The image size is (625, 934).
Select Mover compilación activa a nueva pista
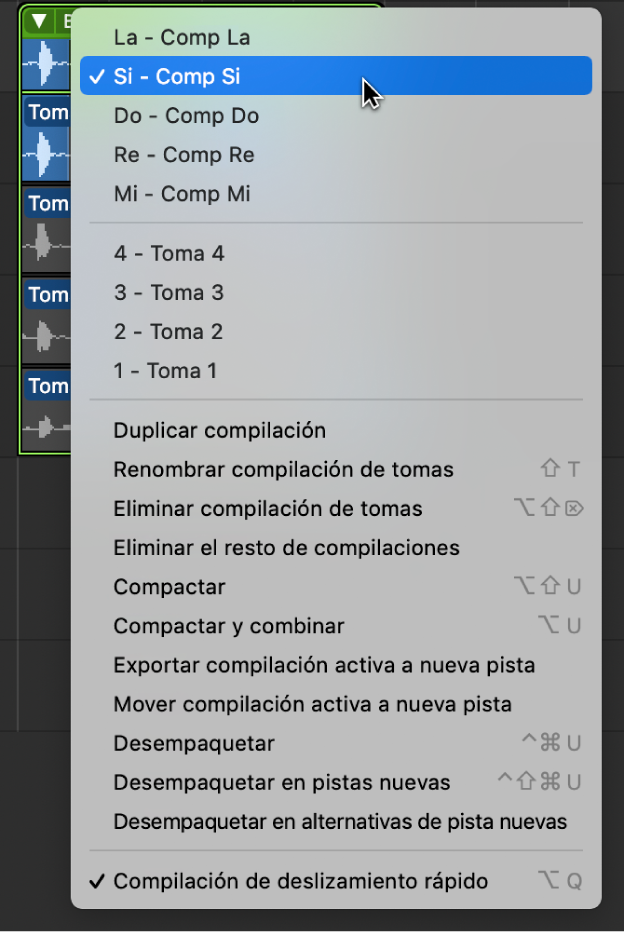(x=313, y=705)
